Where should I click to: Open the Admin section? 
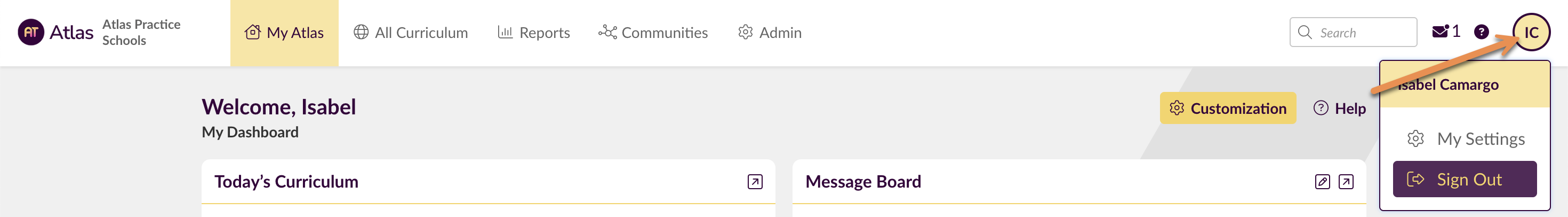coord(770,33)
